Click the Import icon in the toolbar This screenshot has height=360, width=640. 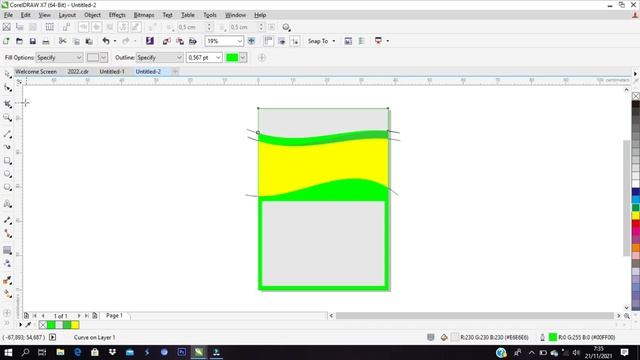(x=167, y=41)
